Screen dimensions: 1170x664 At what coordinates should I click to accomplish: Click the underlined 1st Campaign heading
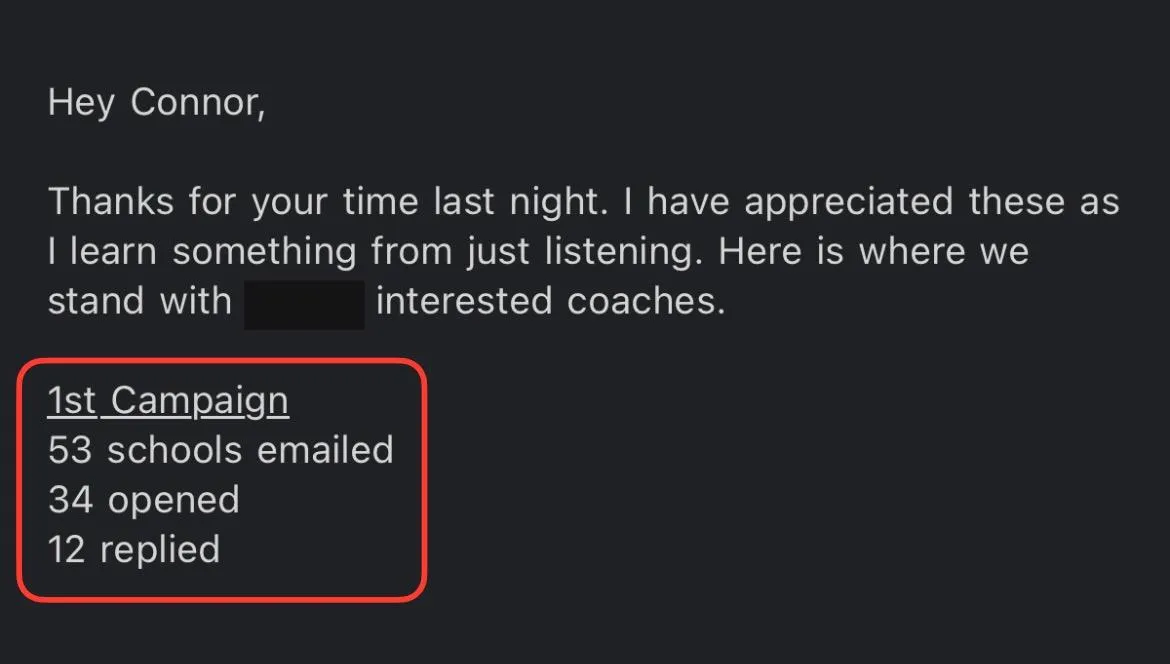(168, 401)
